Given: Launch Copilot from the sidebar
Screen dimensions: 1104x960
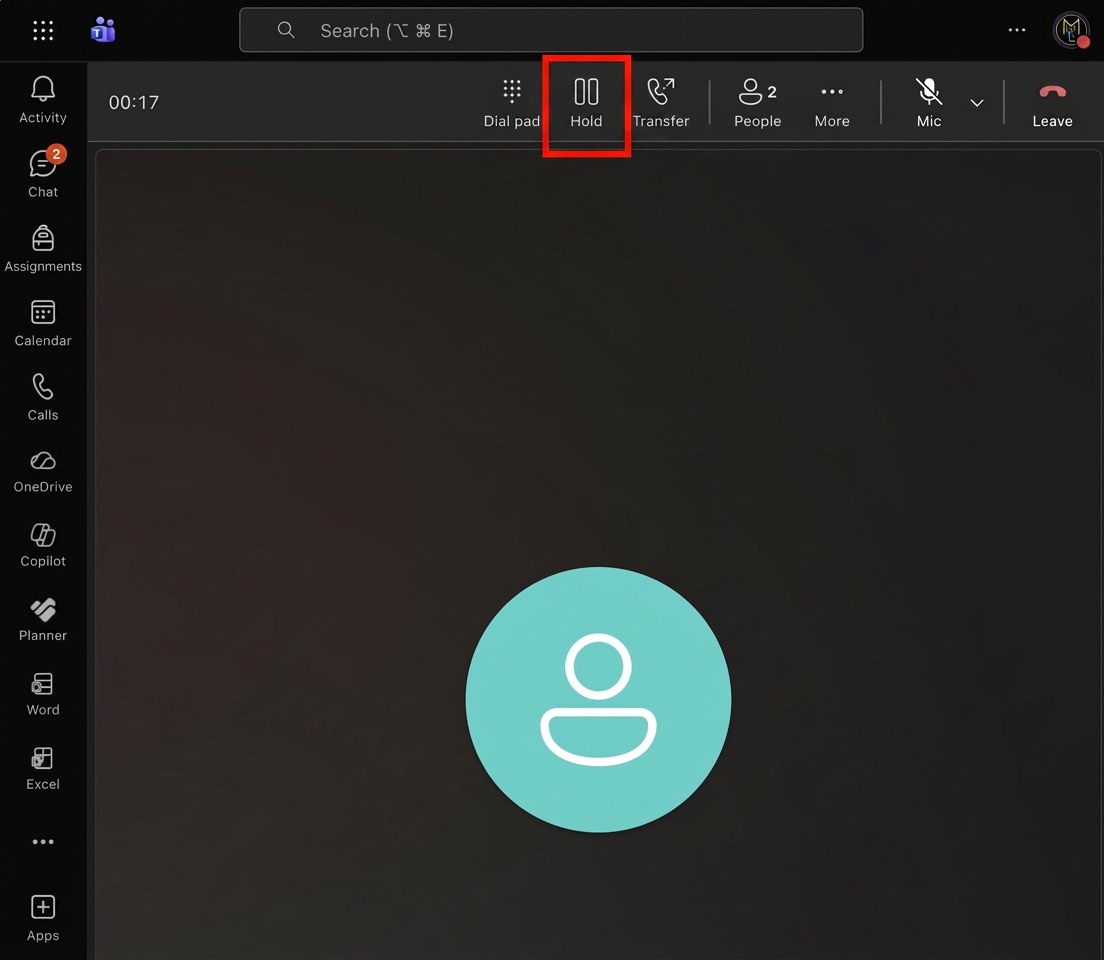Looking at the screenshot, I should pyautogui.click(x=43, y=546).
